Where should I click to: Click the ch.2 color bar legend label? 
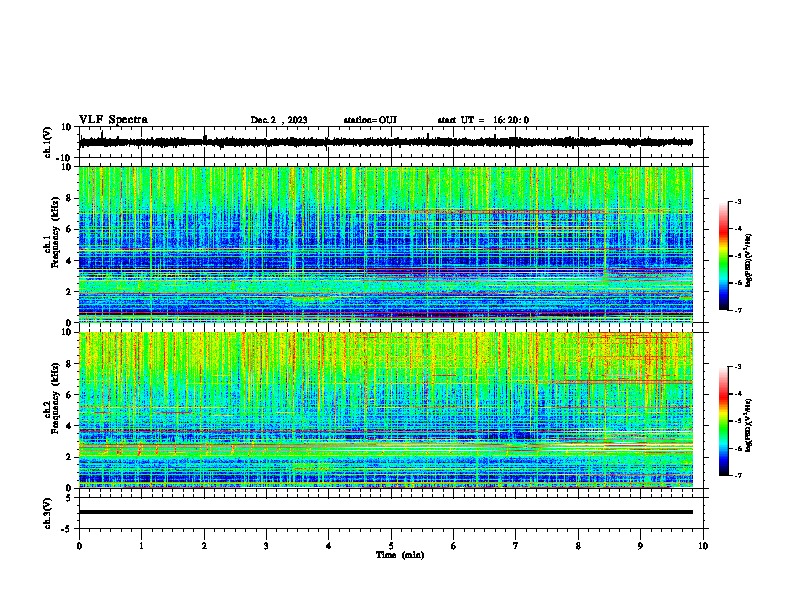[x=749, y=424]
